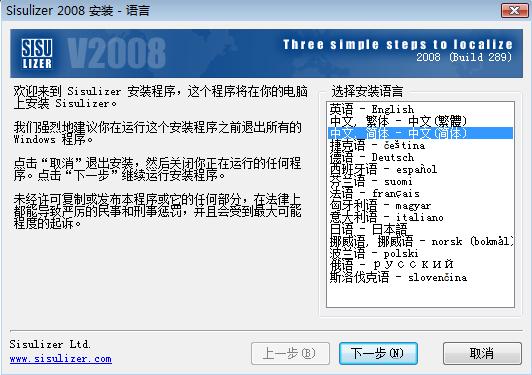Screen dimensions: 532x375
Task: Select 匈牙利语 - magyar language
Action: point(420,205)
